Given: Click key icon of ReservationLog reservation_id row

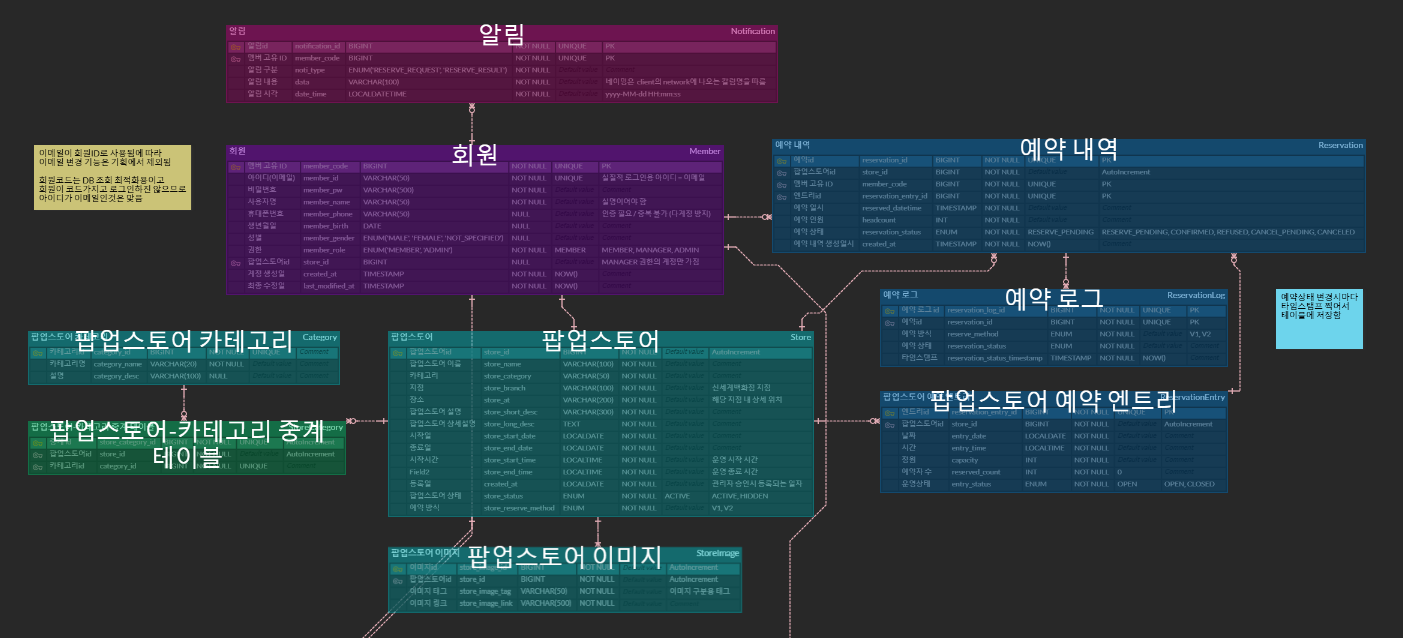Looking at the screenshot, I should [890, 323].
